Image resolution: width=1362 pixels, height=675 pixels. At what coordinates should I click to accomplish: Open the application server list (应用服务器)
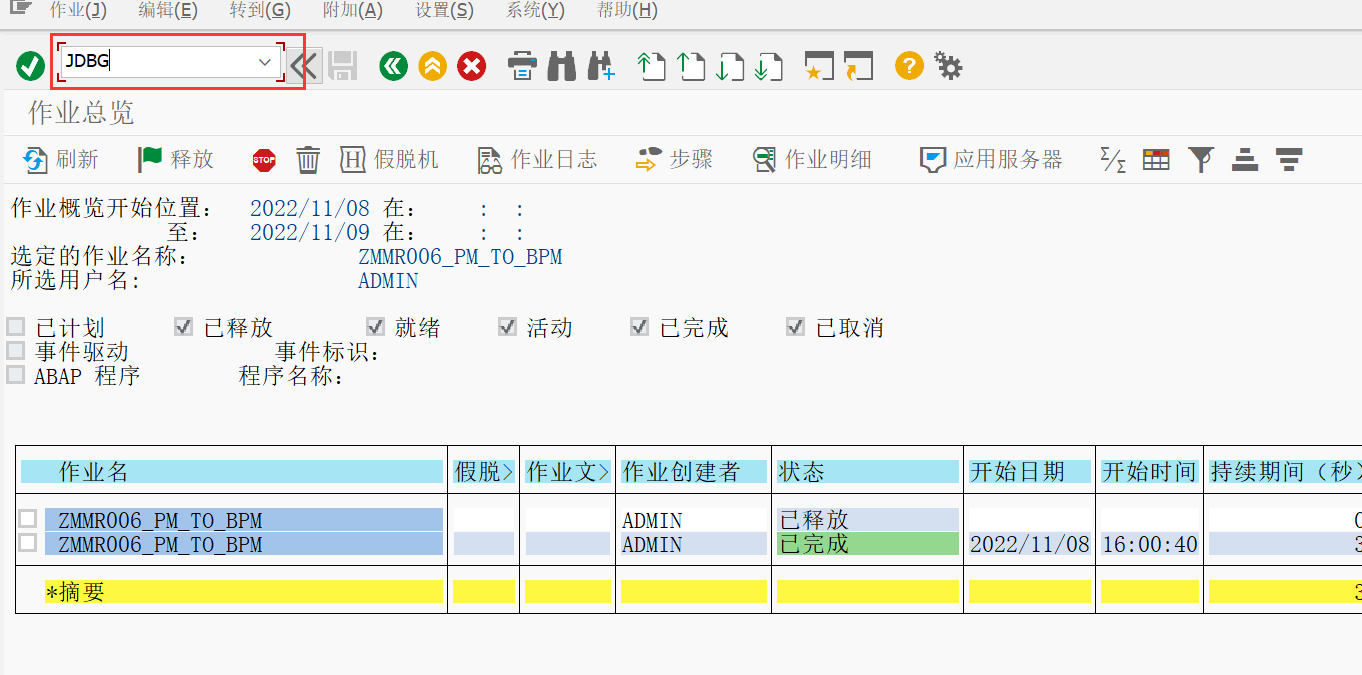(x=989, y=159)
